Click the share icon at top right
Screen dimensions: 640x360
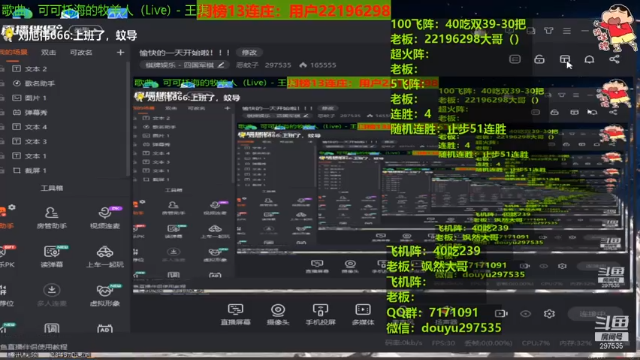(614, 60)
